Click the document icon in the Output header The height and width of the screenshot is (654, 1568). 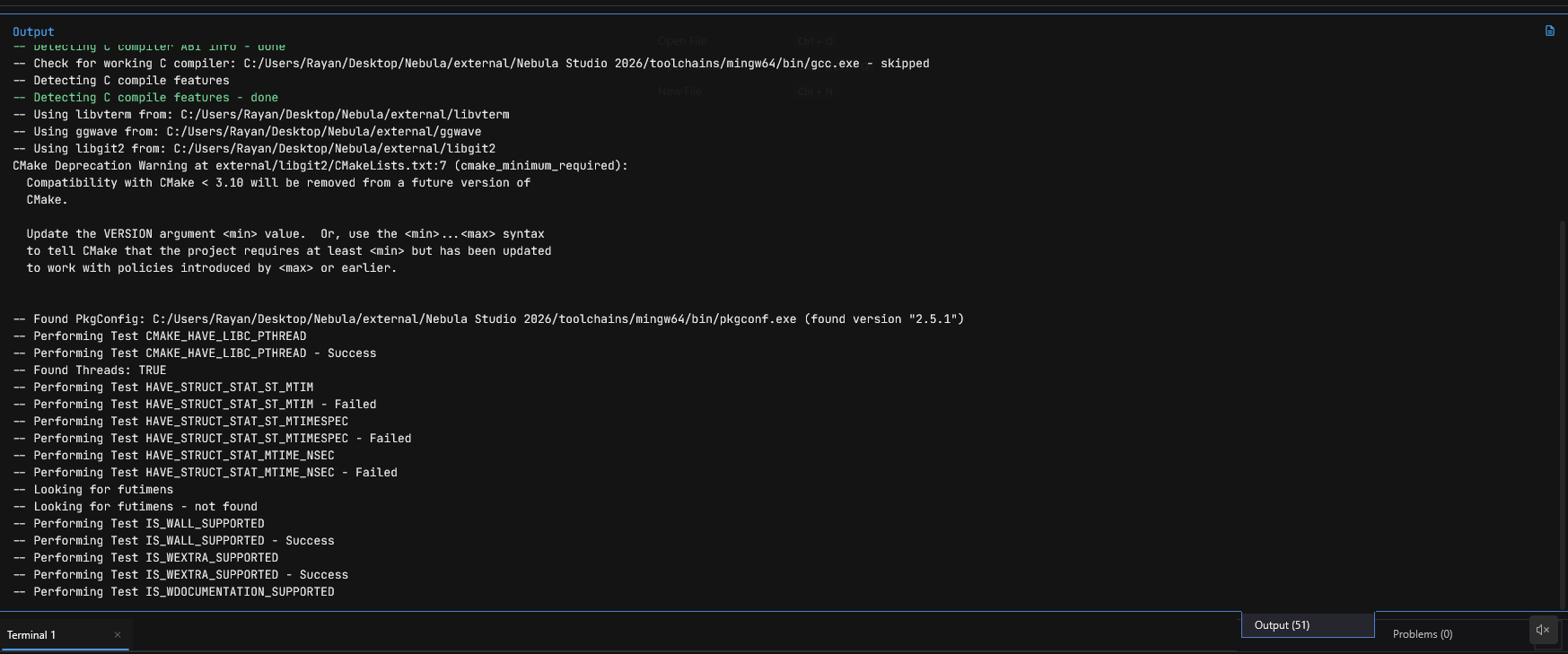click(1549, 31)
